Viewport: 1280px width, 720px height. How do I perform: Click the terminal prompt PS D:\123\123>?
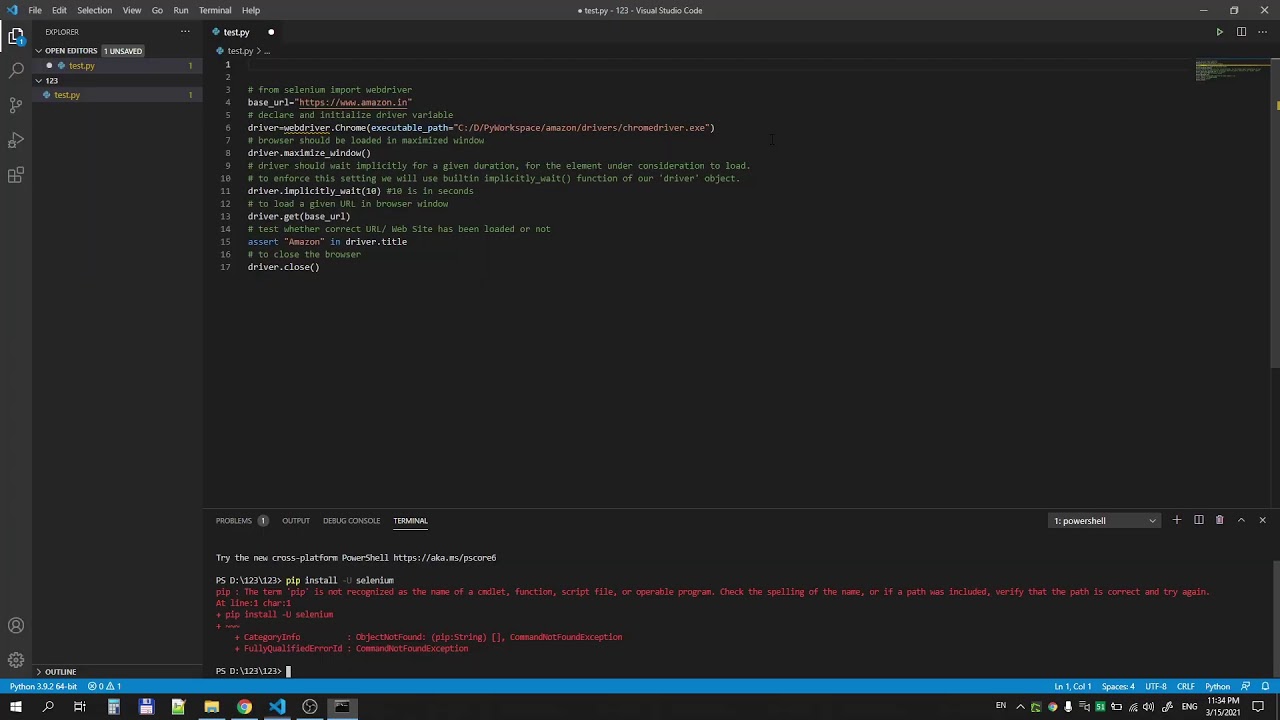click(249, 671)
